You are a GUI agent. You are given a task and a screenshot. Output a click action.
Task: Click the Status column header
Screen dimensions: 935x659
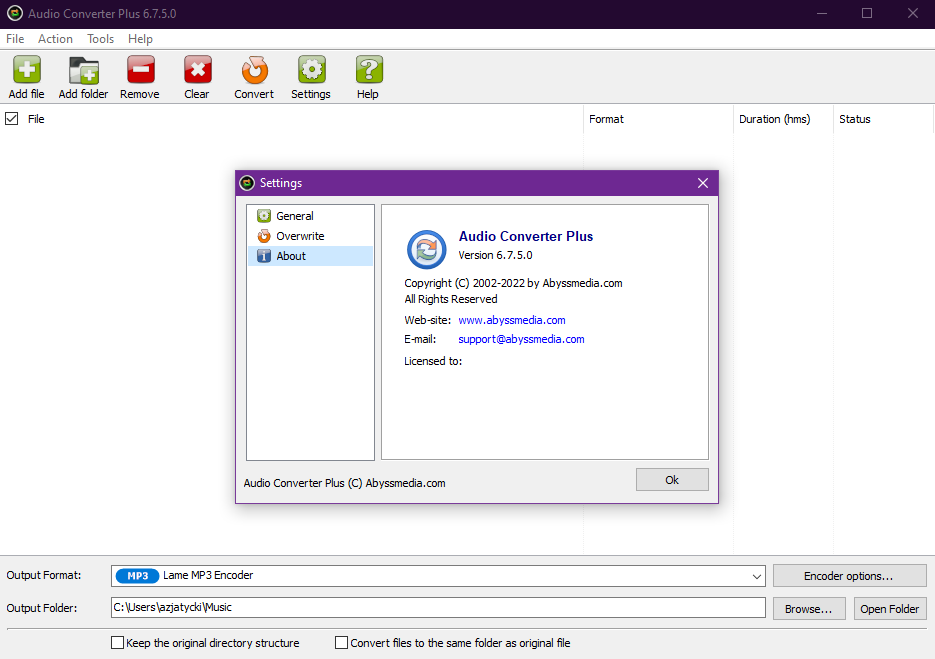coord(883,119)
